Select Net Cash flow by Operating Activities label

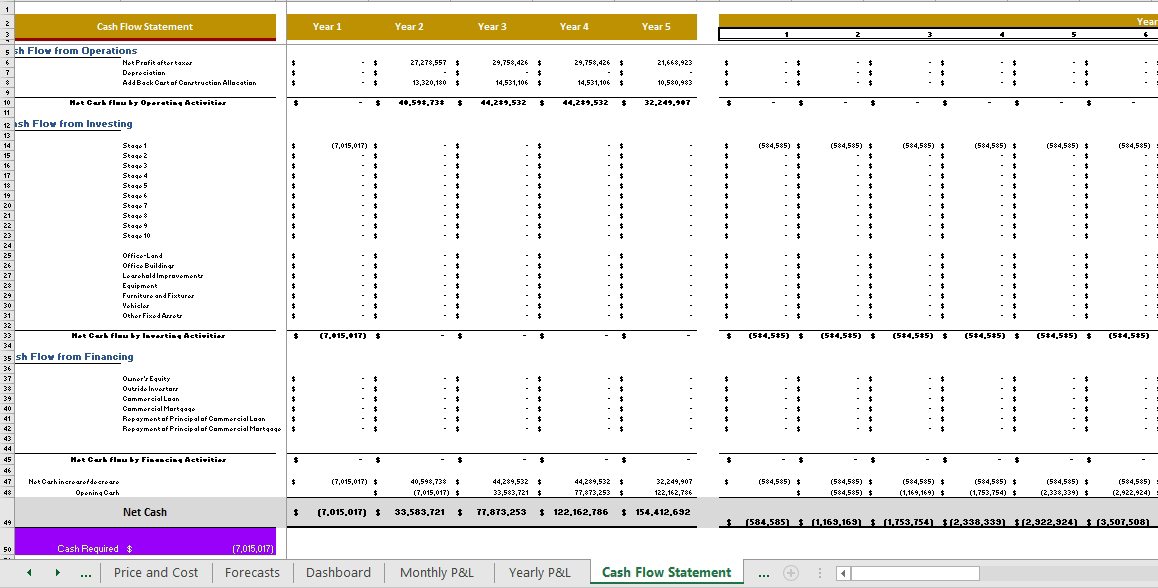[x=148, y=103]
